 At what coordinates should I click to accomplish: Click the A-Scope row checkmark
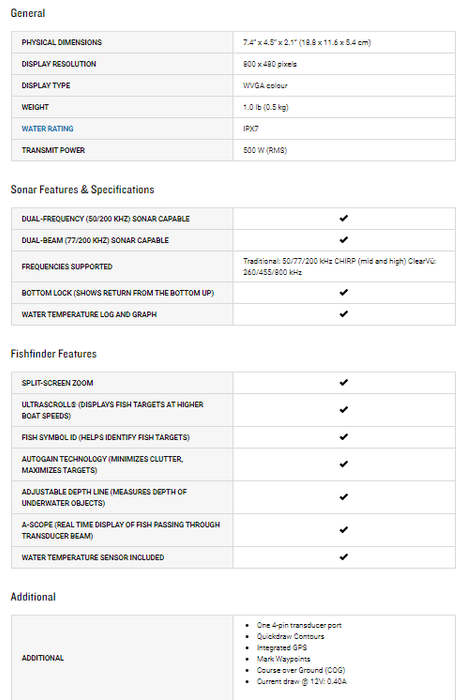pos(343,530)
